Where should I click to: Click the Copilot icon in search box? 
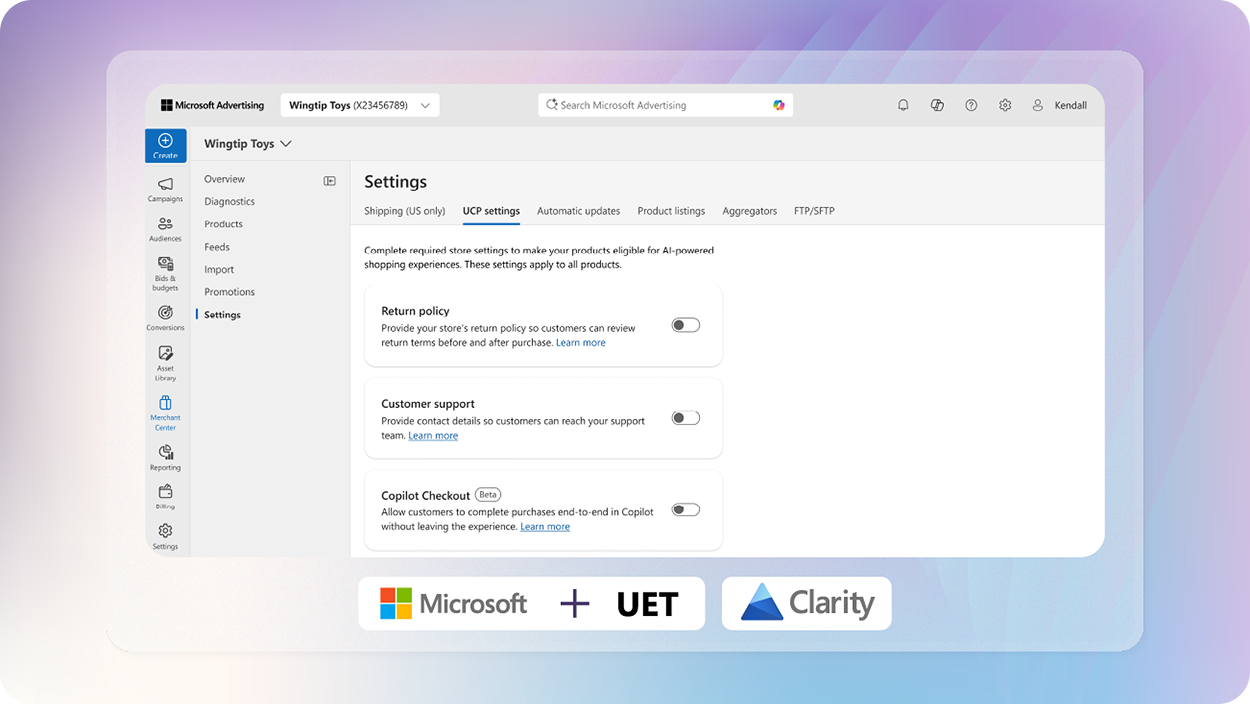[x=779, y=105]
